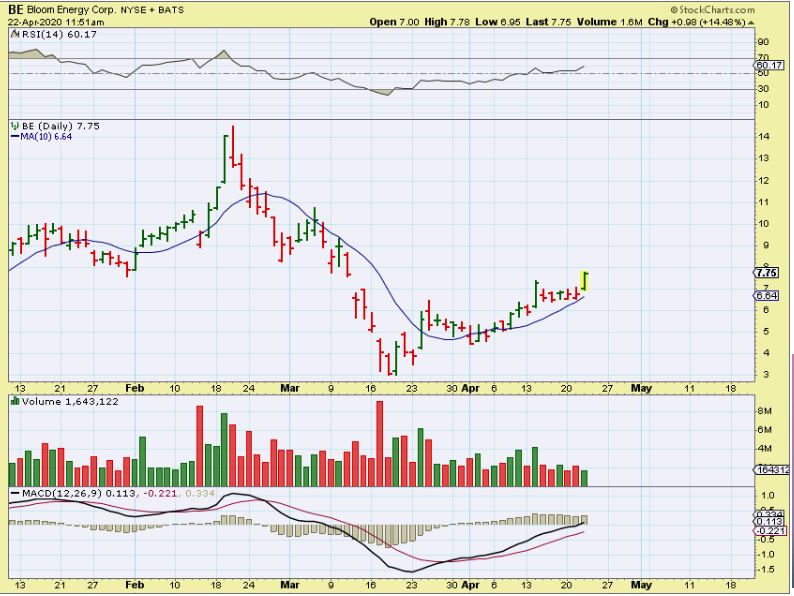This screenshot has width=794, height=596.
Task: Click the gray 0.334 MACD histogram value in legend
Action: coord(200,493)
